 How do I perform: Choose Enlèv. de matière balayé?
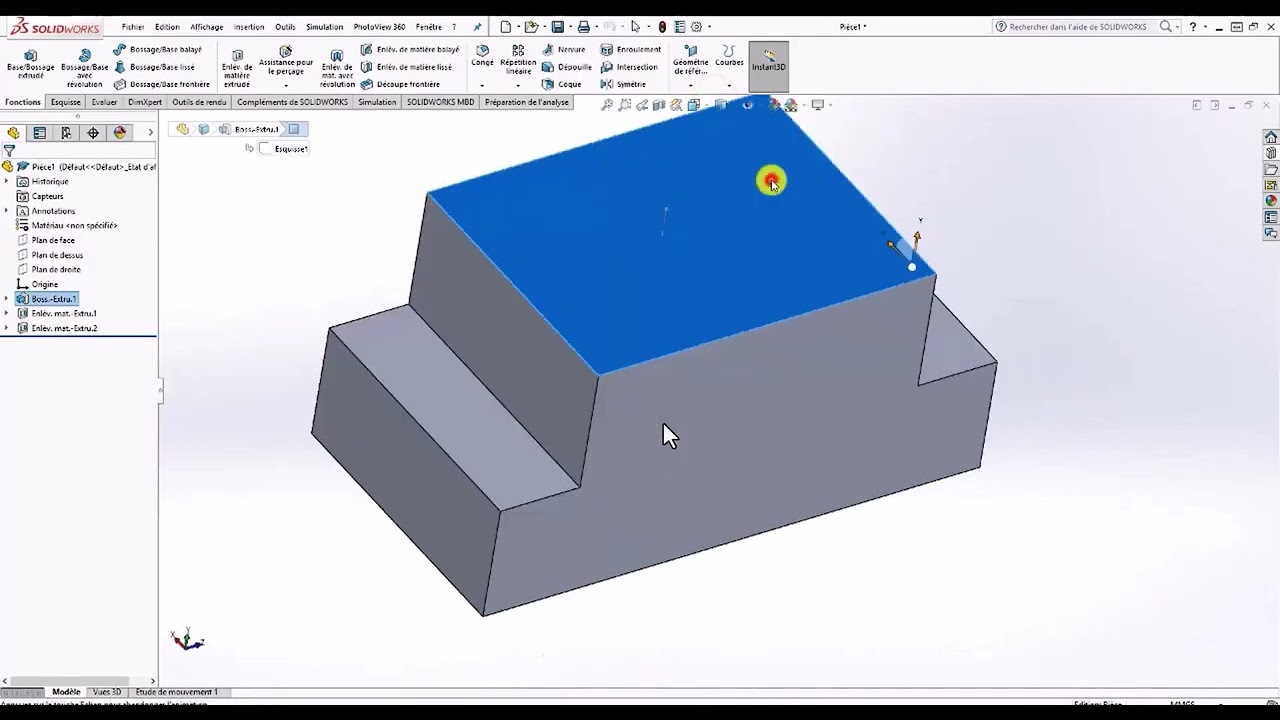pos(410,49)
